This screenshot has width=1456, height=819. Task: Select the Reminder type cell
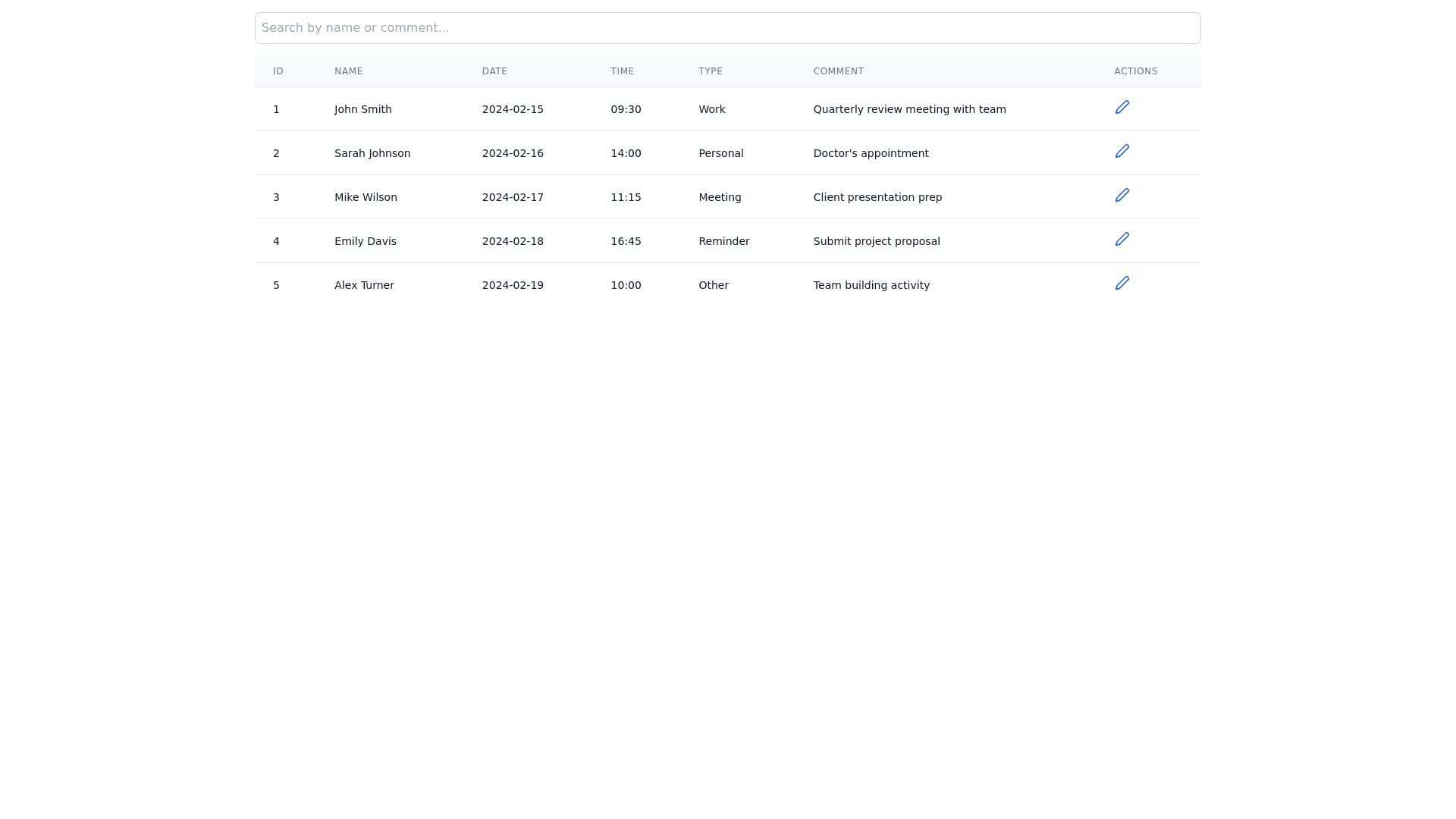click(x=723, y=241)
